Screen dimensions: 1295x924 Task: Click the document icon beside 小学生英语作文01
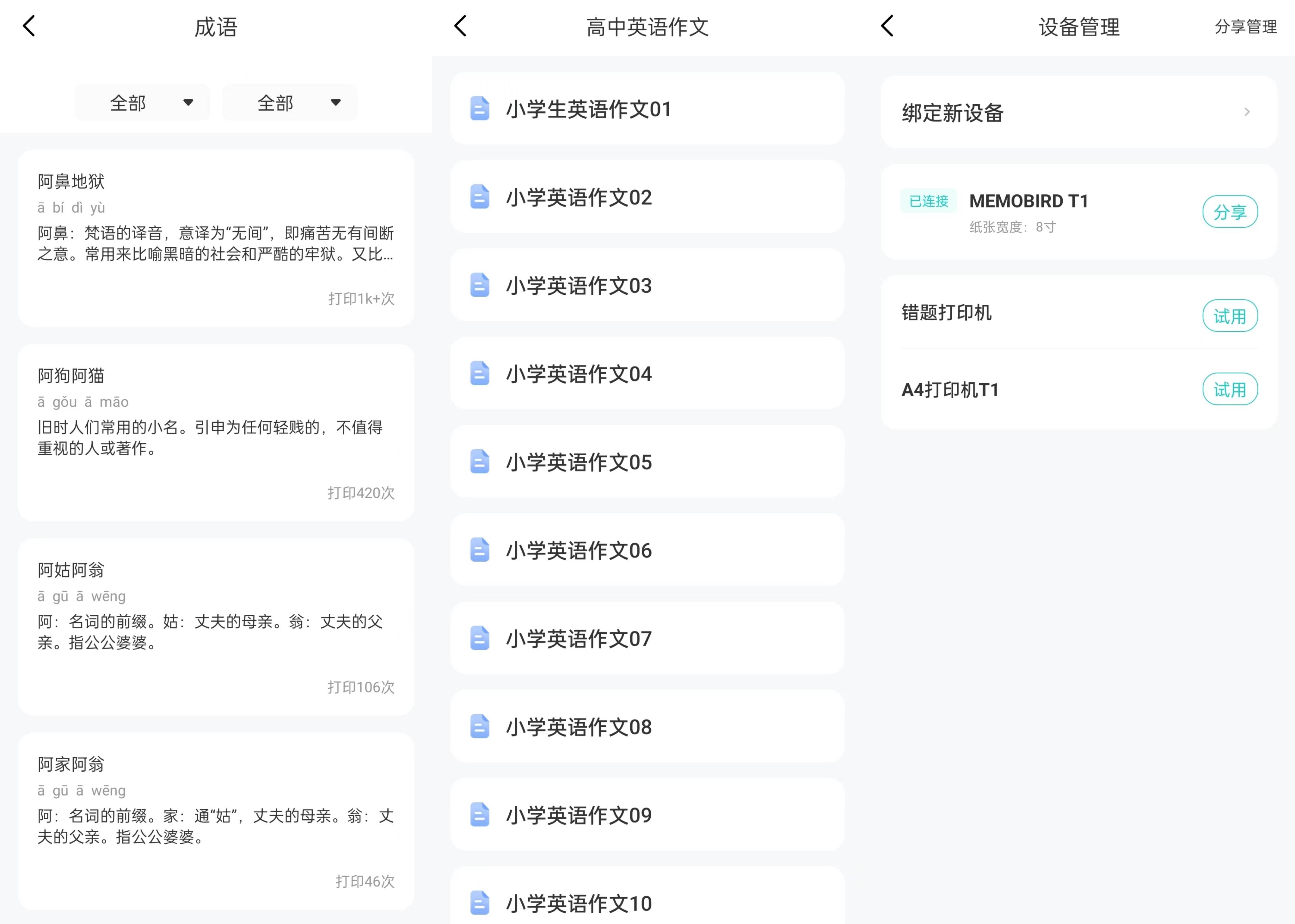[479, 109]
